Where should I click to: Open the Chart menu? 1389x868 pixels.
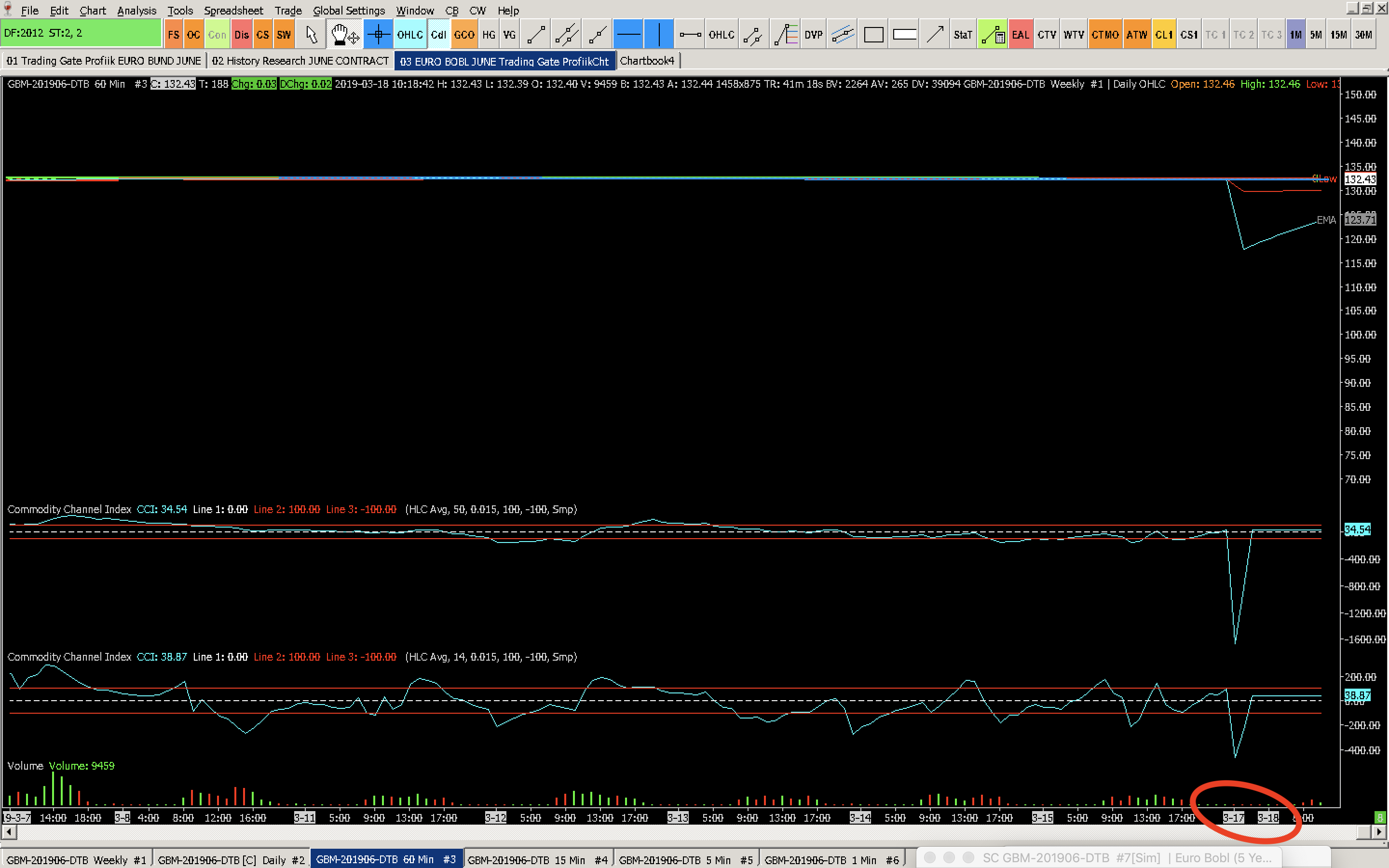point(93,10)
